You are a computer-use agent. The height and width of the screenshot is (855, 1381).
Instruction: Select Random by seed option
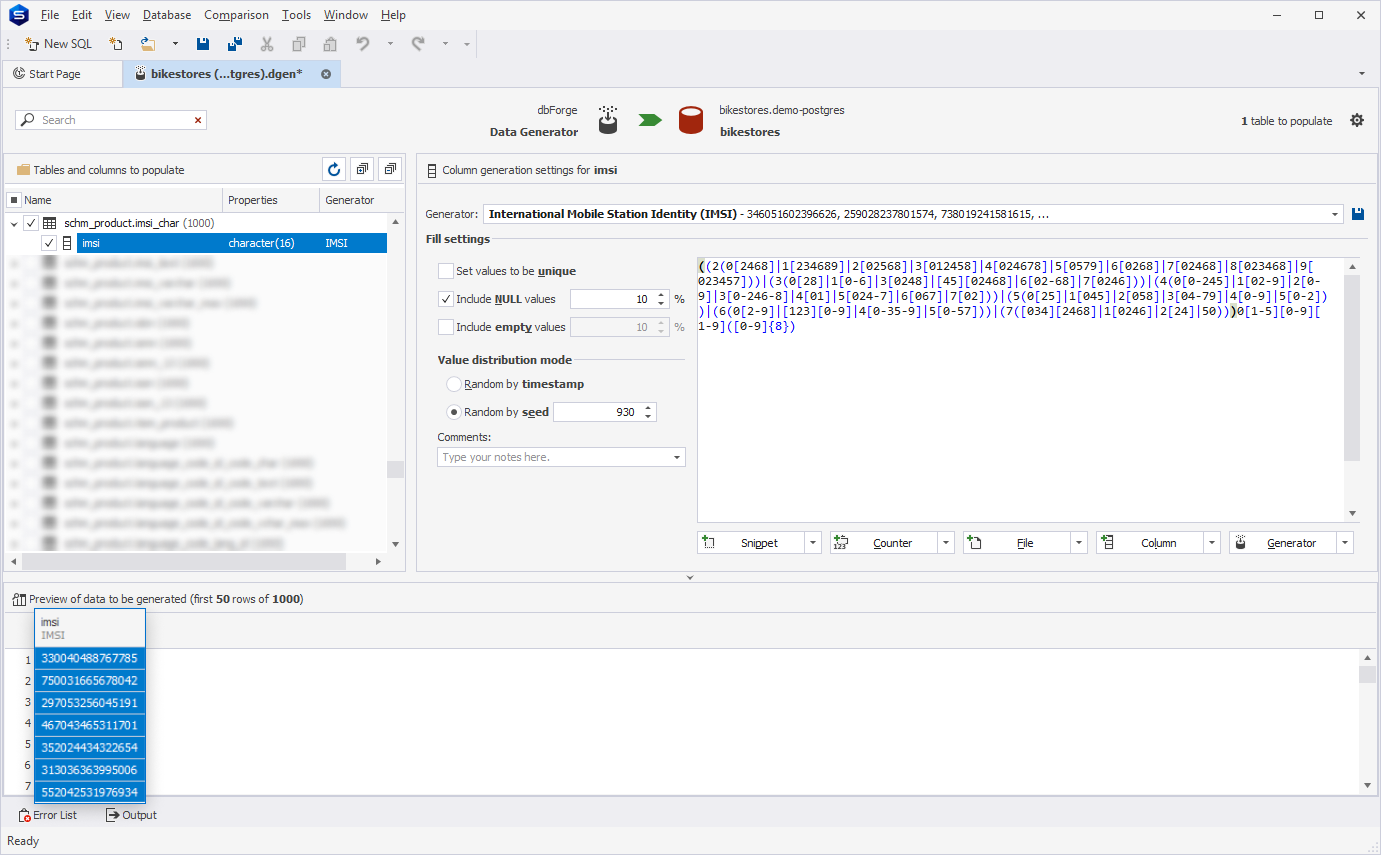[x=454, y=412]
